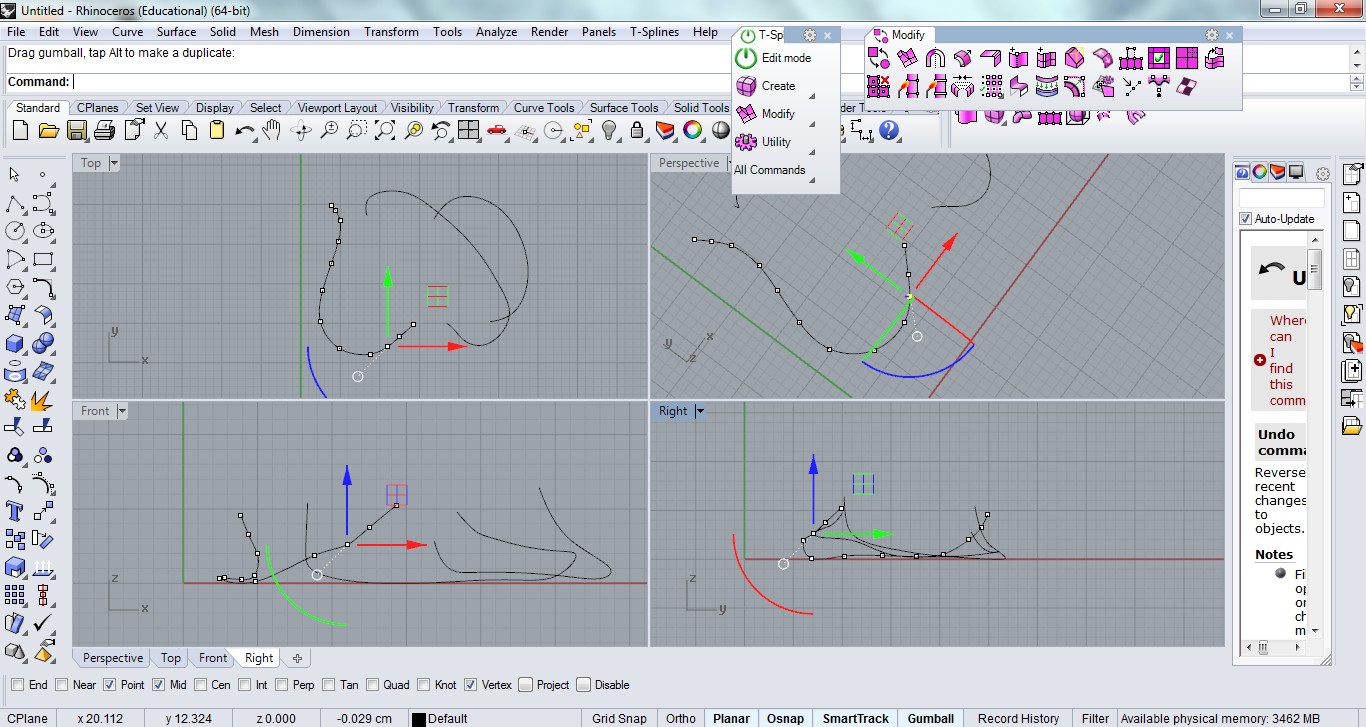Click the Zoom Extents icon
Image resolution: width=1366 pixels, height=727 pixels.
coord(385,130)
